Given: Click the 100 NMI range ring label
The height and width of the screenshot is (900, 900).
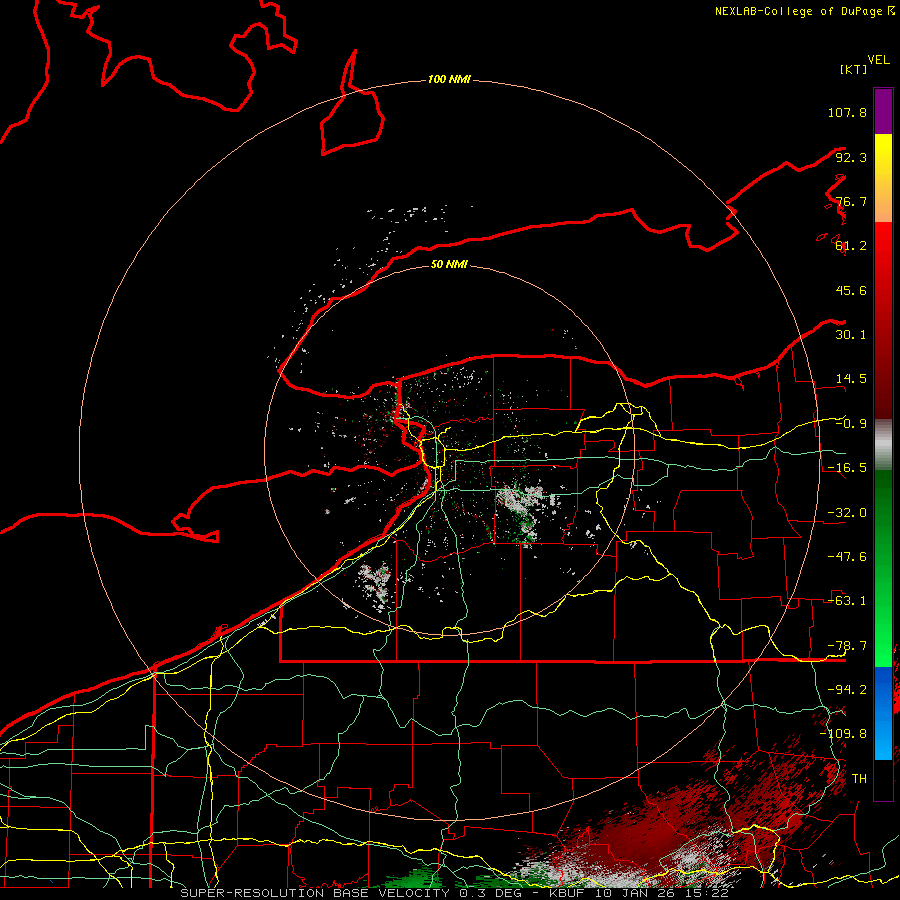Looking at the screenshot, I should (x=449, y=79).
